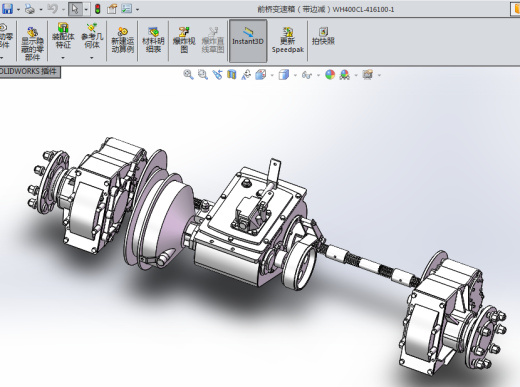Toggle the Instant3D button
520x387 pixels.
click(248, 41)
